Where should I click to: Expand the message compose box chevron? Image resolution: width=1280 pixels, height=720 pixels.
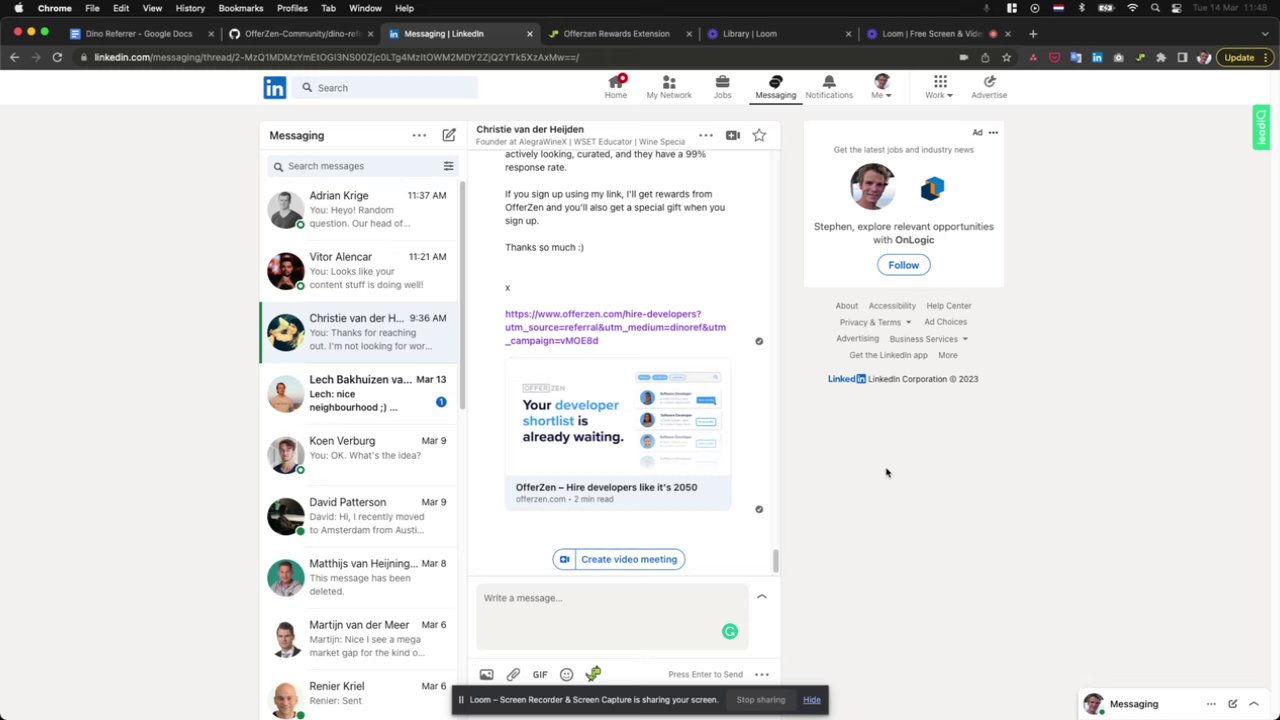[x=762, y=597]
